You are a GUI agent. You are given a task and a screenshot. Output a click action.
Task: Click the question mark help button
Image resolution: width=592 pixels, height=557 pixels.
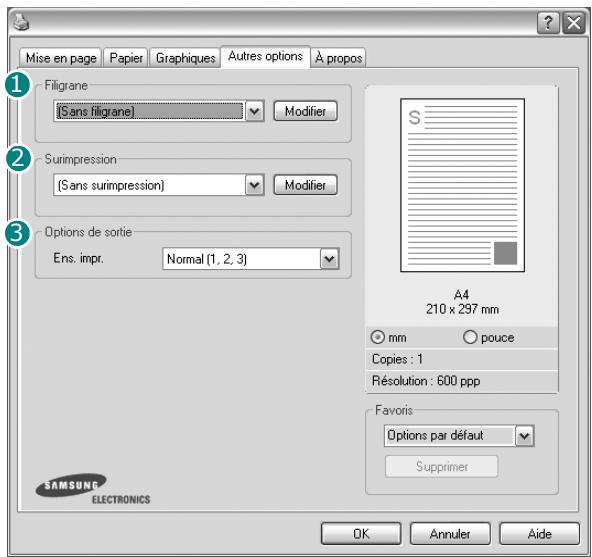coord(548,23)
